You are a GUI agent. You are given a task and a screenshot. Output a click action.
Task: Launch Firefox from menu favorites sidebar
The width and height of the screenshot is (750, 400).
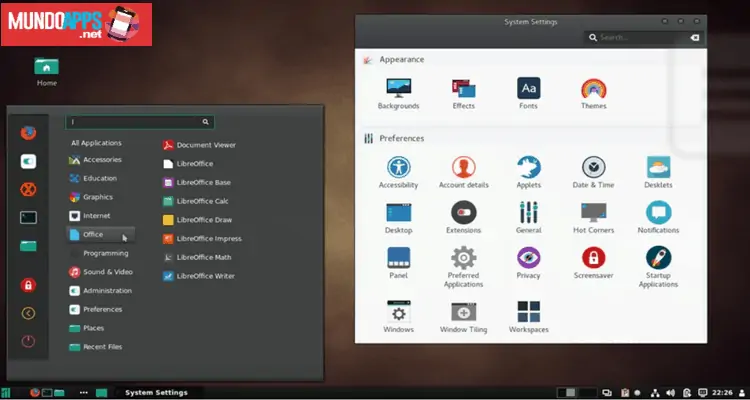coord(28,133)
